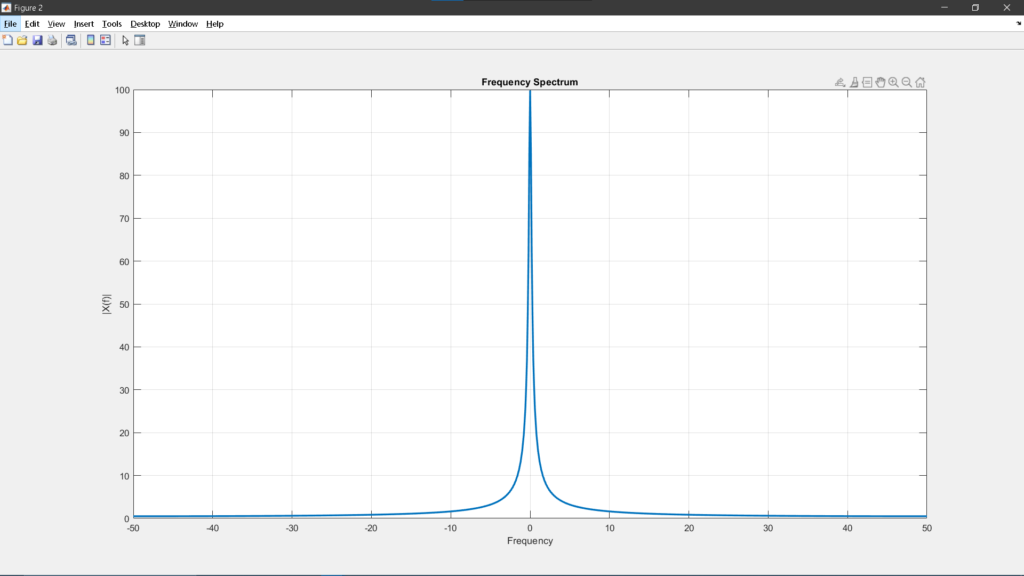
Task: Click the Link Plot toolbar icon
Action: [71, 40]
